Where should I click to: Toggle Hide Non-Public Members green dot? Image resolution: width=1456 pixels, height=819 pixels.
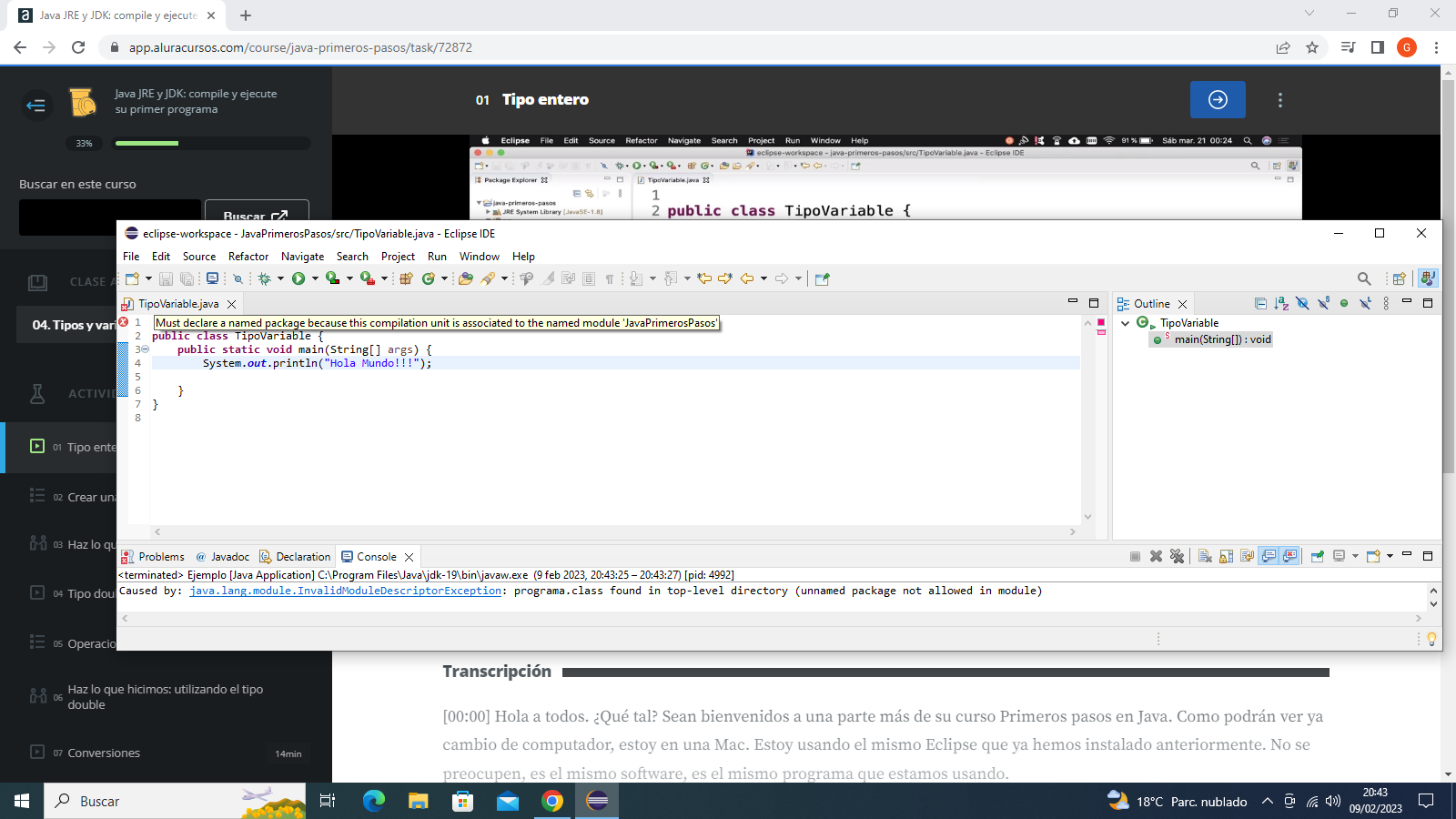pos(1344,303)
